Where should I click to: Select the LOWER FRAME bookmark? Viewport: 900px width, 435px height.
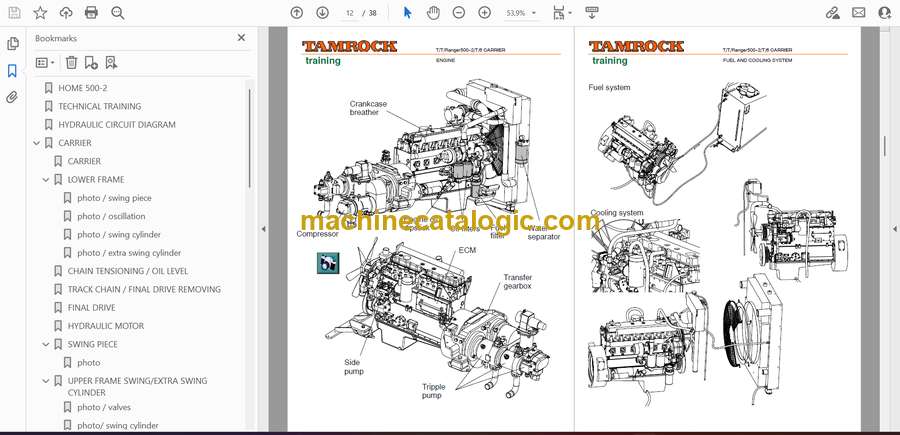tap(96, 180)
